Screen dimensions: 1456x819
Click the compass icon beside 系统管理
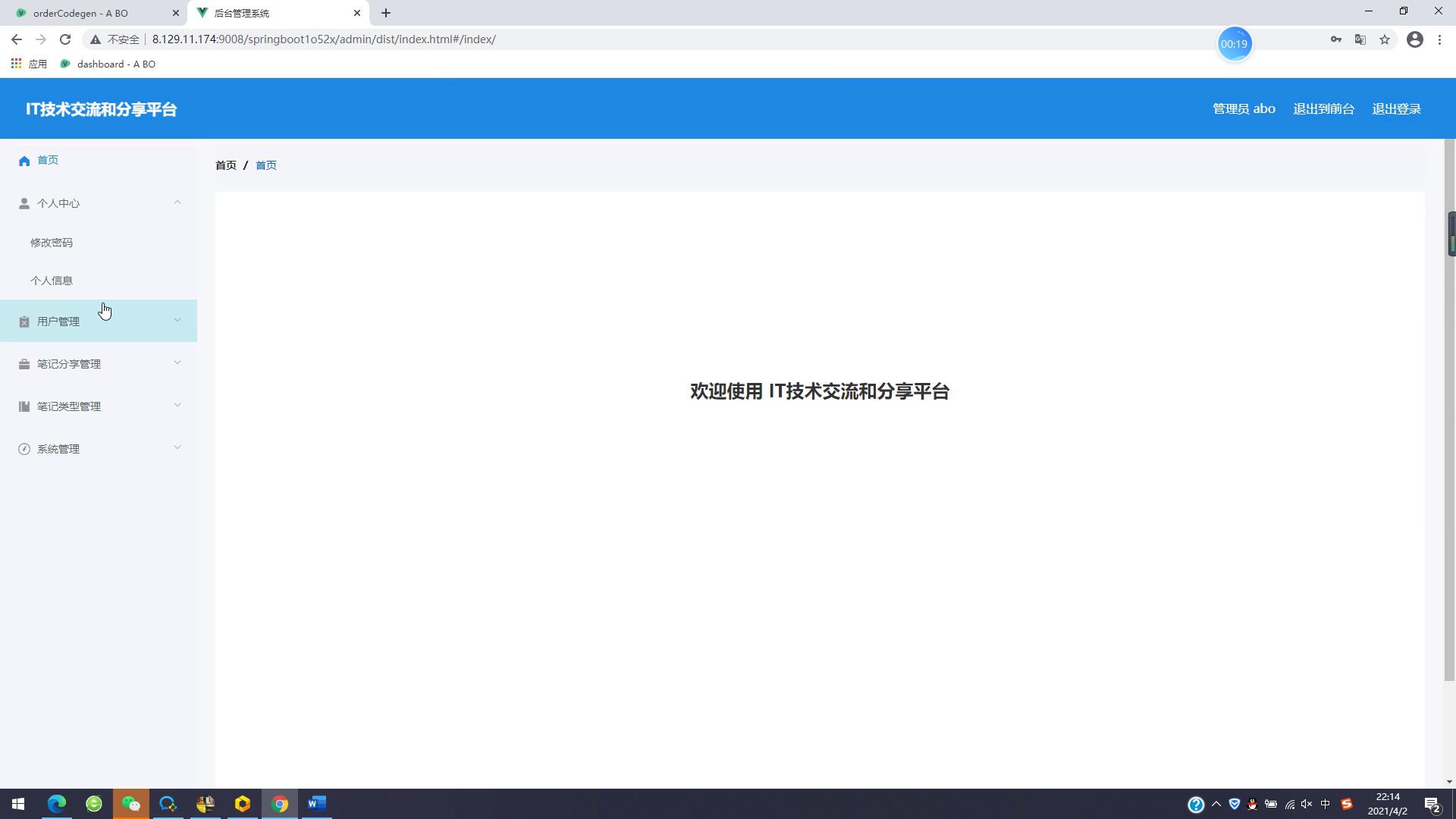[24, 449]
